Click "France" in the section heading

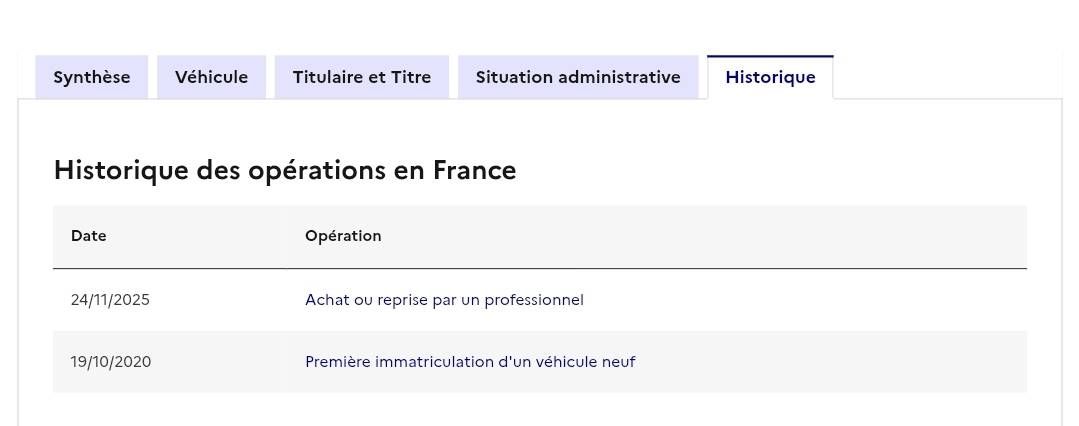point(474,171)
